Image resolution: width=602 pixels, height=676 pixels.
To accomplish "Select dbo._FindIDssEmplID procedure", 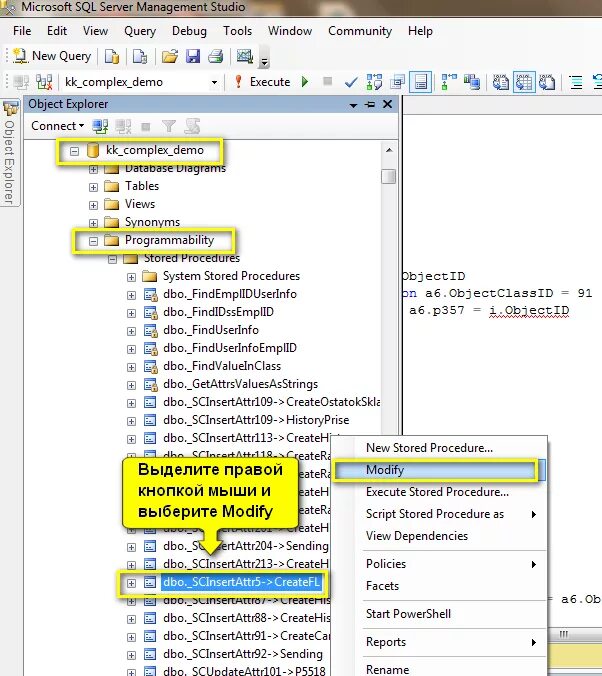I will [x=218, y=312].
